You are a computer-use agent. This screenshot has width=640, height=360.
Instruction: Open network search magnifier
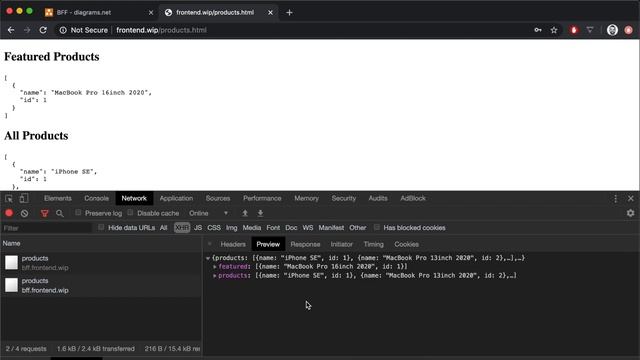pyautogui.click(x=60, y=213)
